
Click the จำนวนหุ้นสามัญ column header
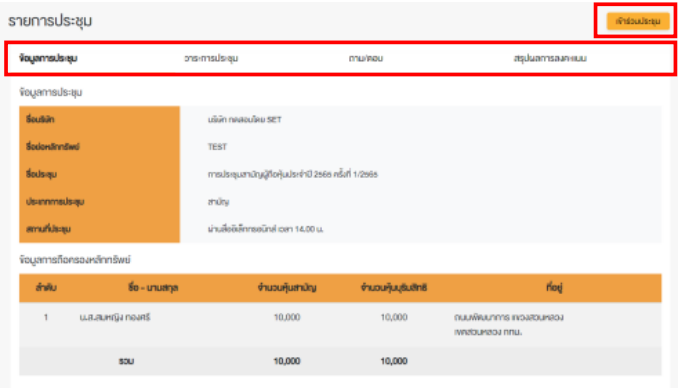tap(287, 288)
